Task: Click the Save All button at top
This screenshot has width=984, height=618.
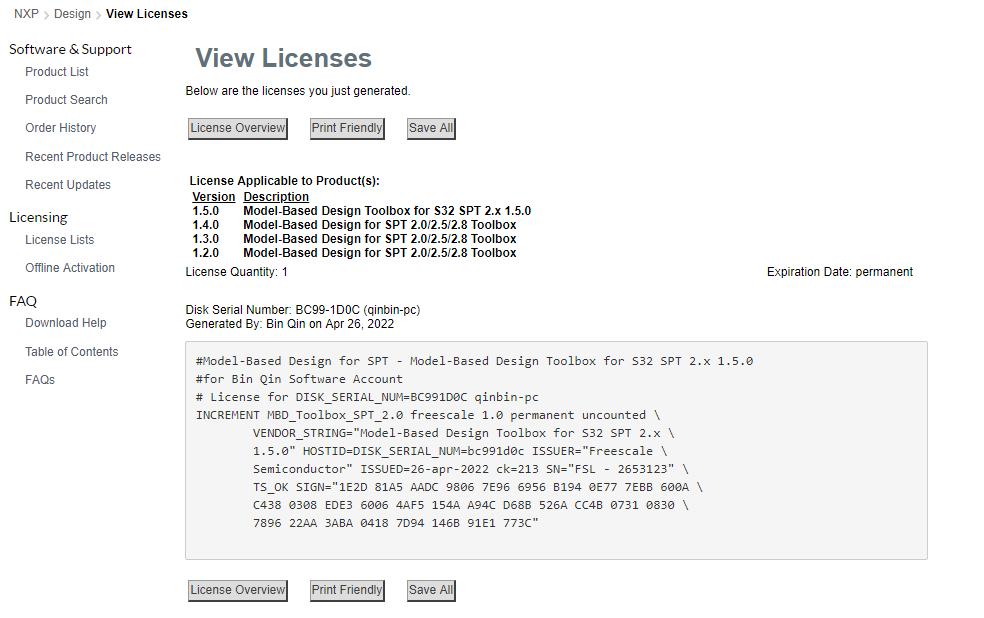Action: point(430,128)
